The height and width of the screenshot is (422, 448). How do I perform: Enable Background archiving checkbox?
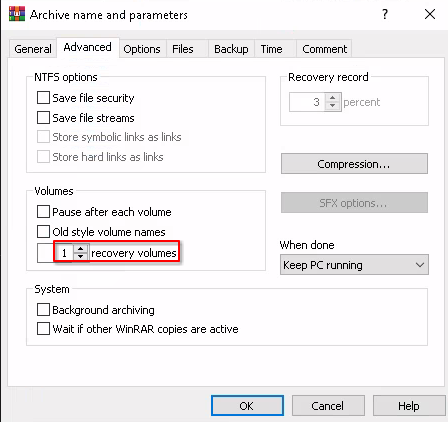(43, 310)
